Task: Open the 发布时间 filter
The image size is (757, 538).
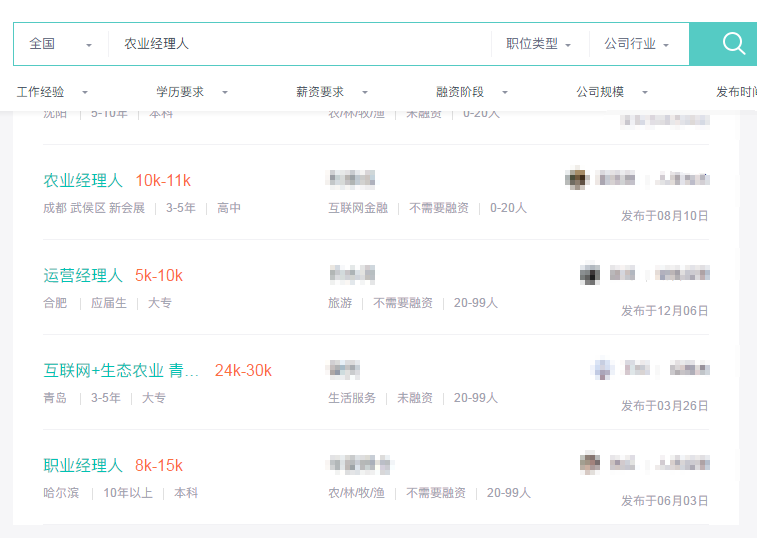Action: coord(736,92)
